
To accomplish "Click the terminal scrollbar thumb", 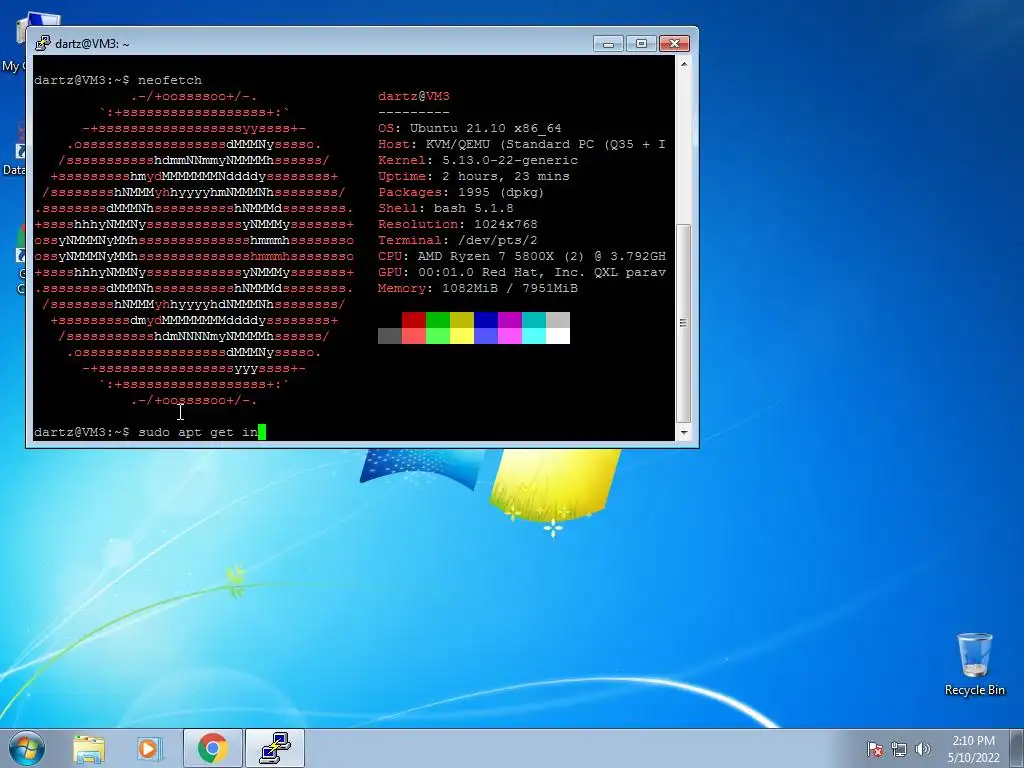I will click(x=683, y=323).
